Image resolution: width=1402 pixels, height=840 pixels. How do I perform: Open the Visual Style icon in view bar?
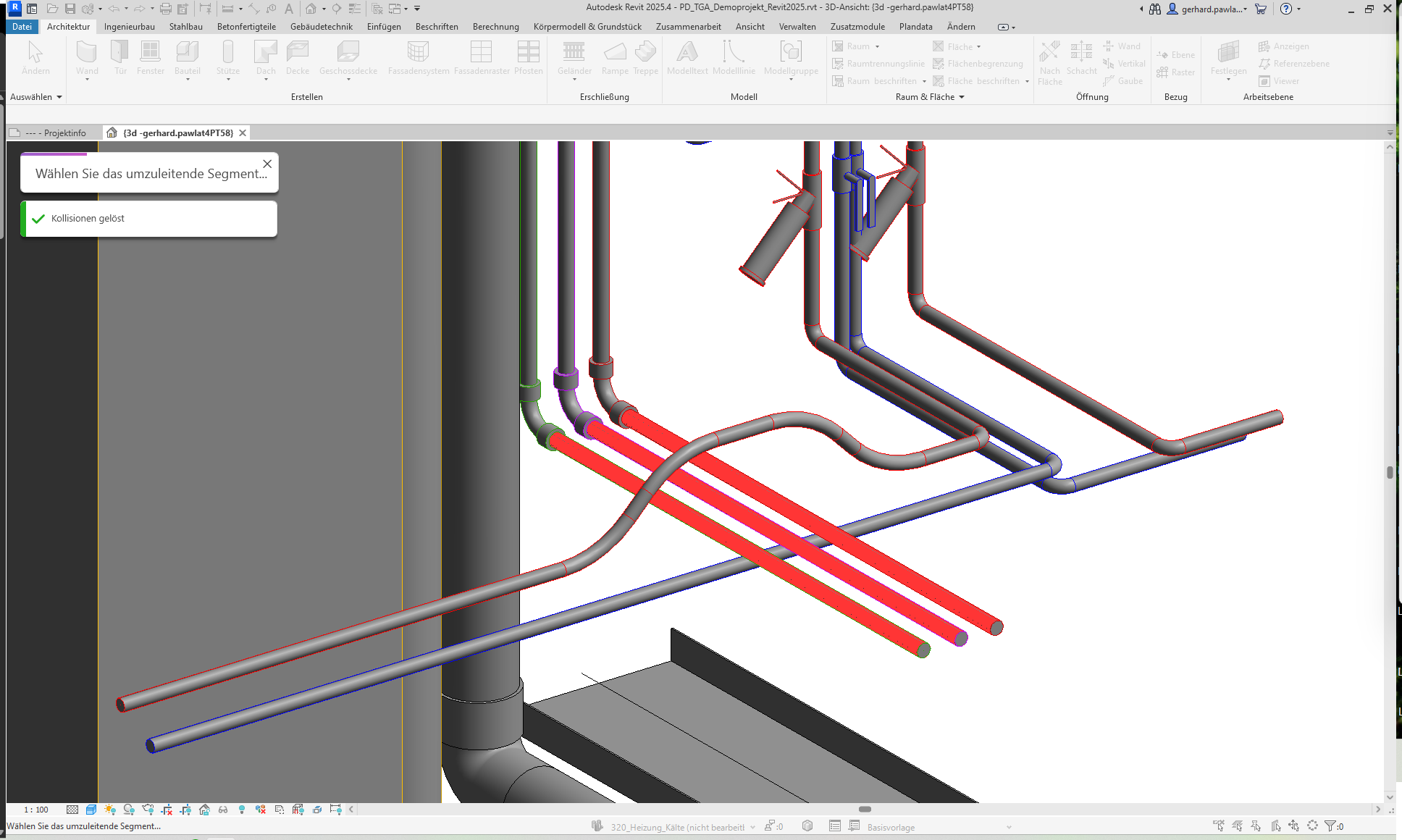click(91, 810)
